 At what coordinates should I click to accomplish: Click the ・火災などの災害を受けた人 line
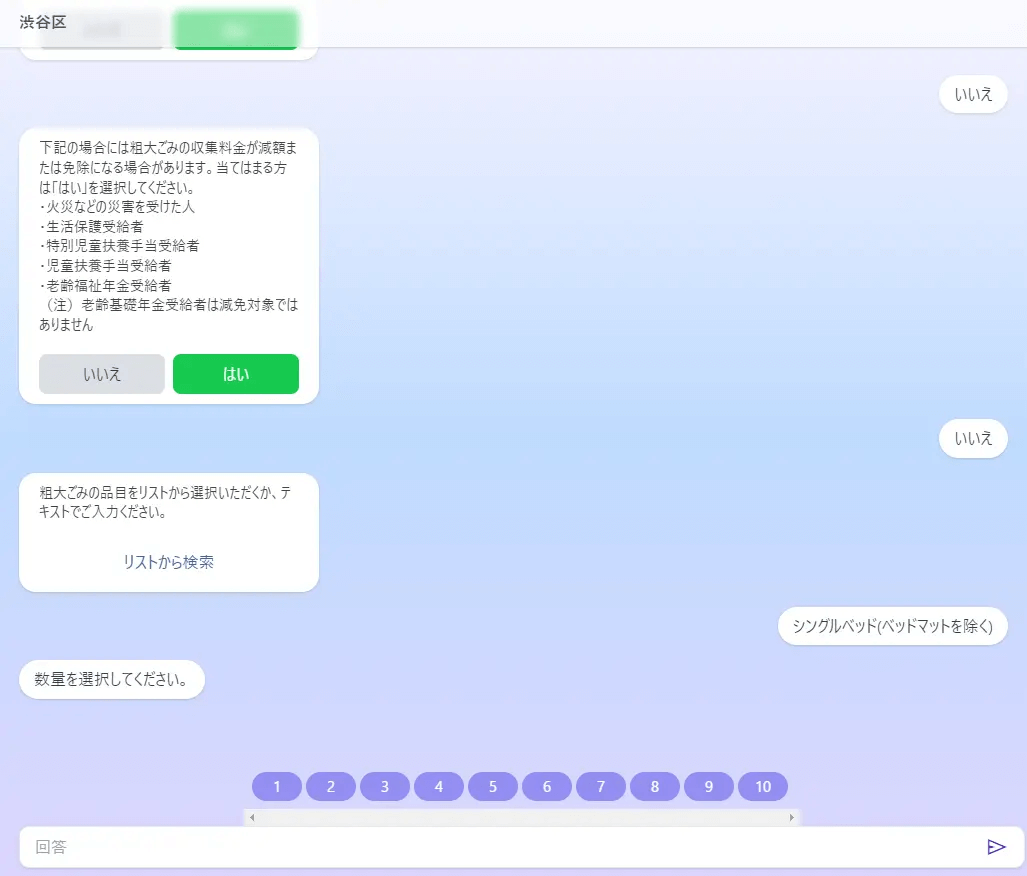point(117,207)
